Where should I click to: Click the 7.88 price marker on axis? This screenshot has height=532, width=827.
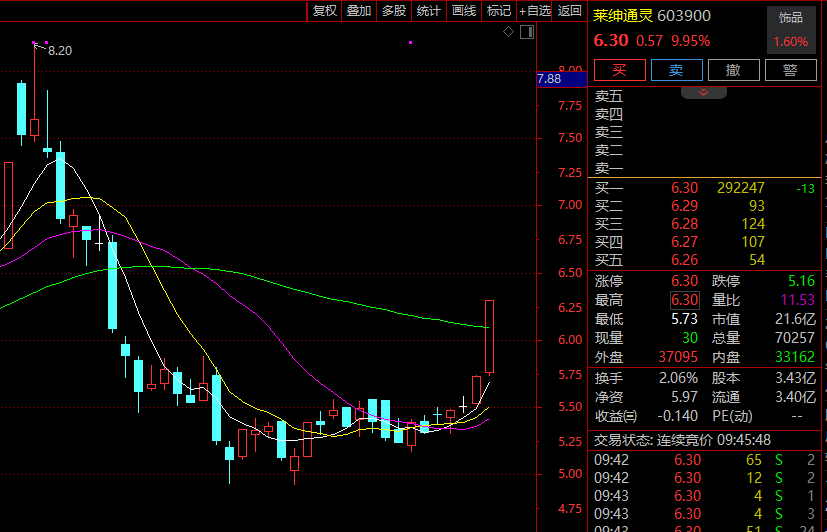coord(549,79)
